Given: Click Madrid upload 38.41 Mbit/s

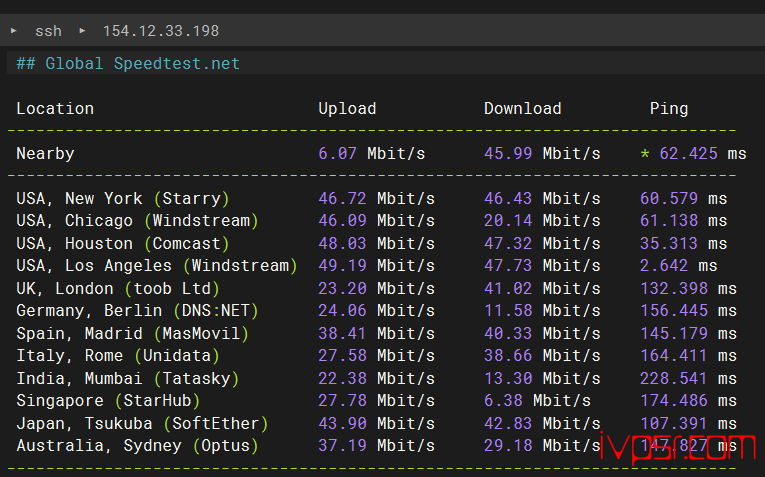Looking at the screenshot, I should [376, 333].
